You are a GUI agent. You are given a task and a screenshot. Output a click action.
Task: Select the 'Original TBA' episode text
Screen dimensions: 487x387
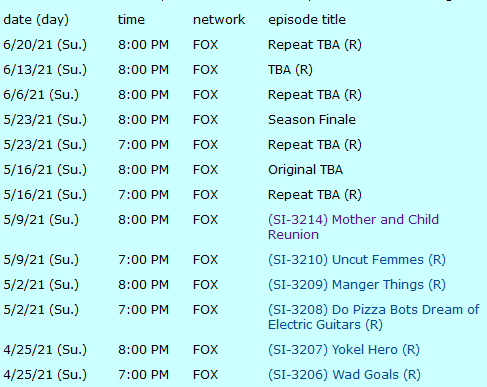pos(305,170)
